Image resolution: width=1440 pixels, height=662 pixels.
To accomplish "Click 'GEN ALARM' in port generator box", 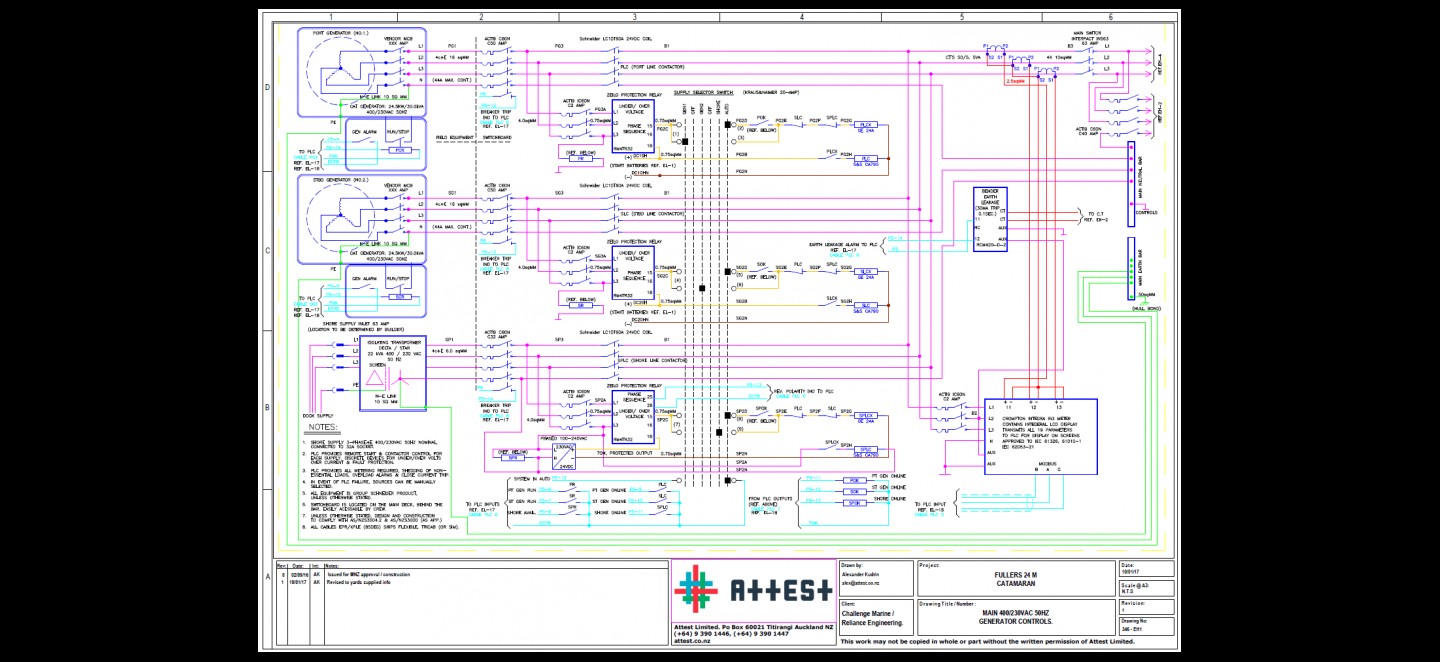I will [363, 131].
